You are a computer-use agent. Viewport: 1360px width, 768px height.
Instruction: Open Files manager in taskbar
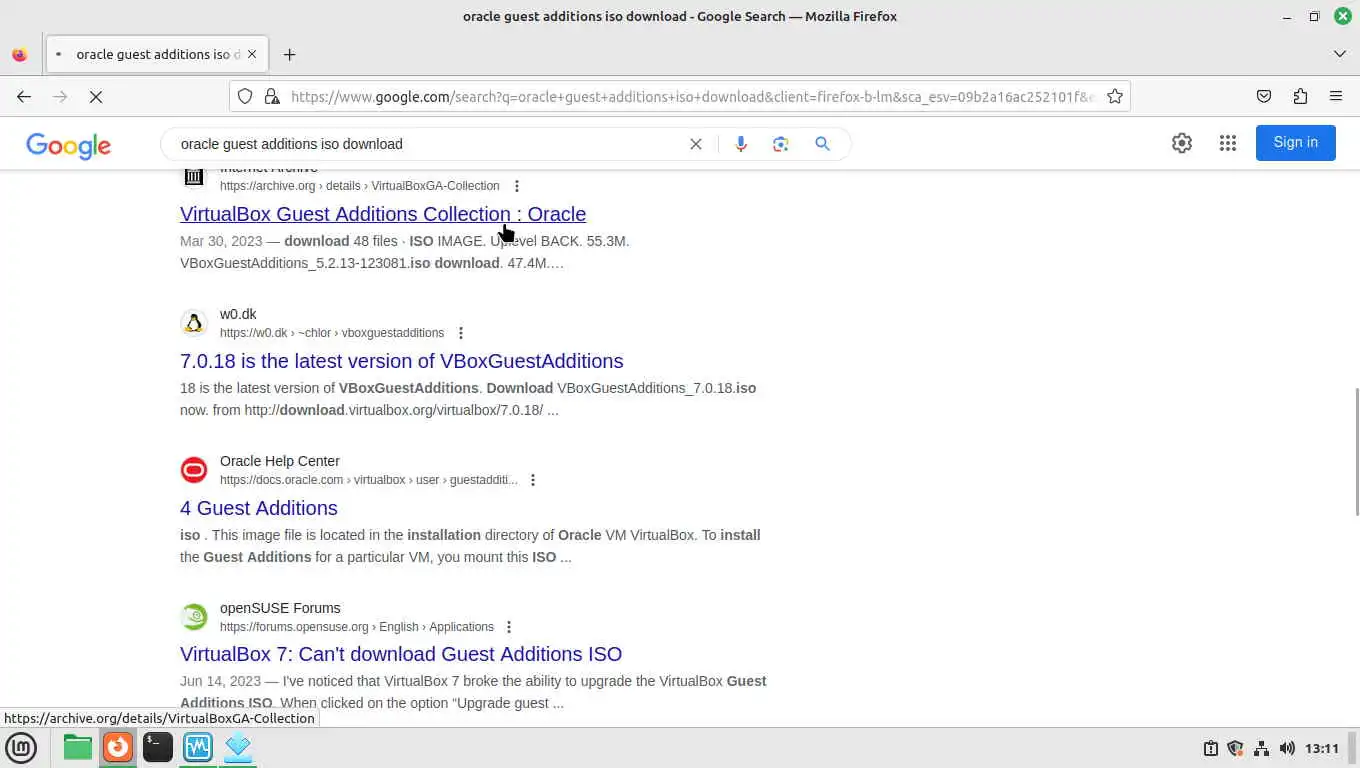[x=77, y=747]
